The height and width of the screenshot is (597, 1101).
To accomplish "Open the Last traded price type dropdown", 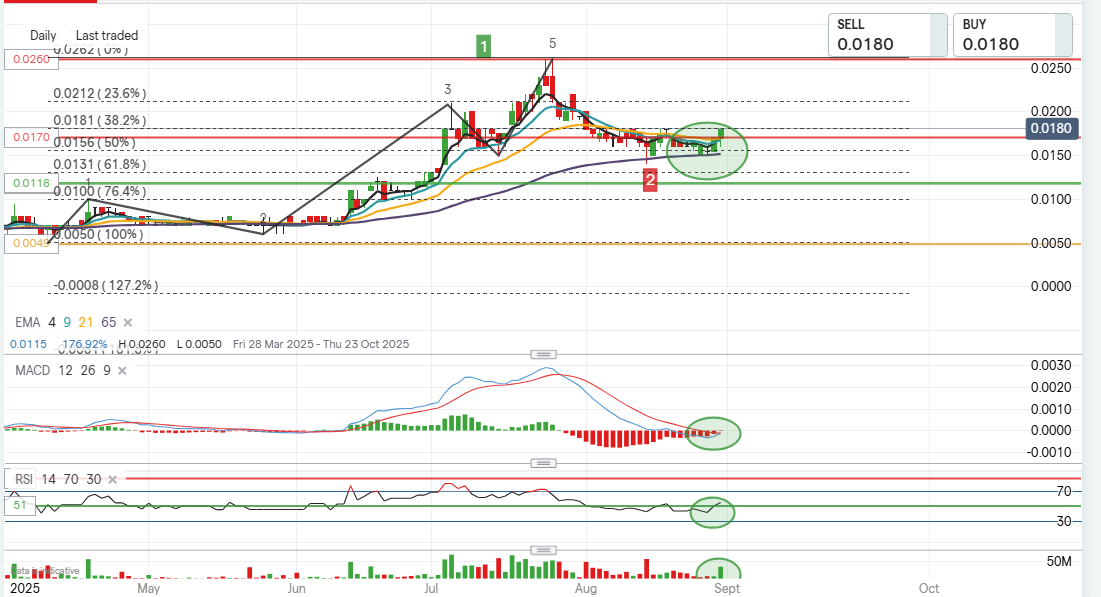I will tap(107, 35).
